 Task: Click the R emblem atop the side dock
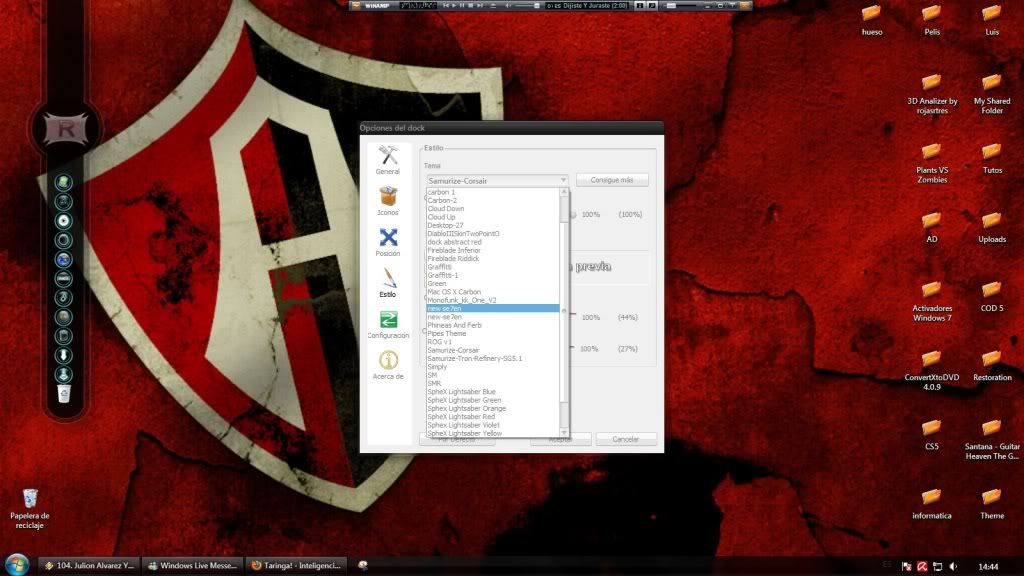(65, 129)
